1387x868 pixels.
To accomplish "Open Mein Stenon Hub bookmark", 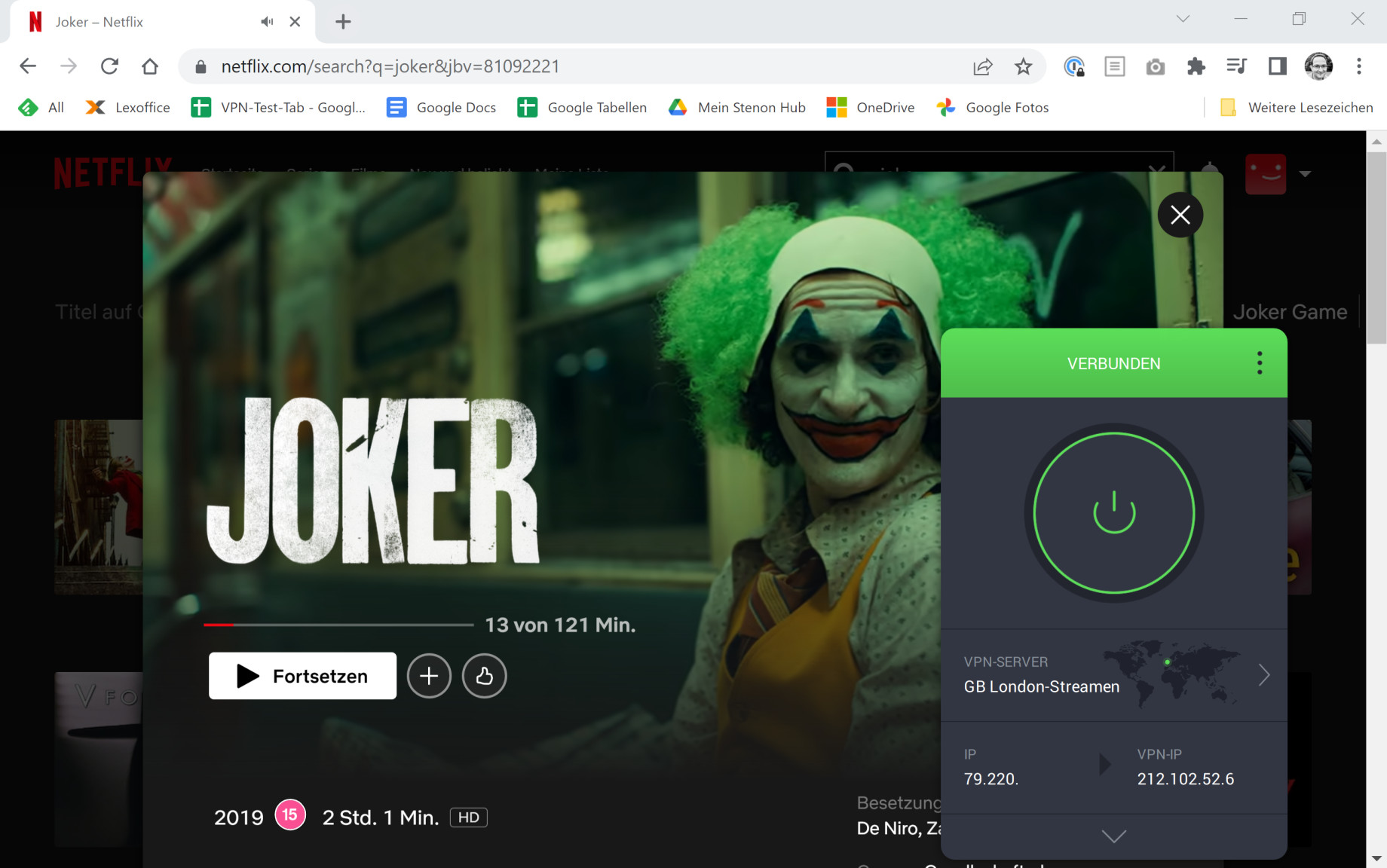I will (737, 108).
